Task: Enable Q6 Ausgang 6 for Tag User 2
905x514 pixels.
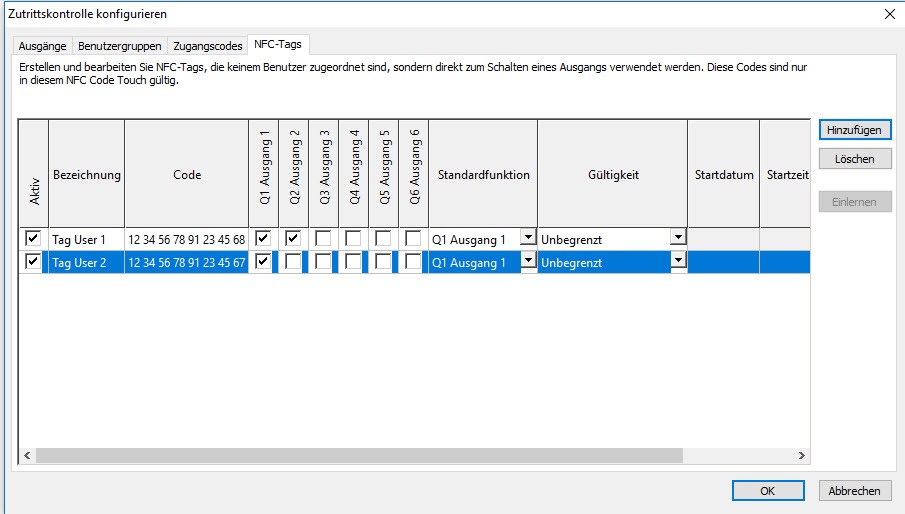Action: click(413, 261)
